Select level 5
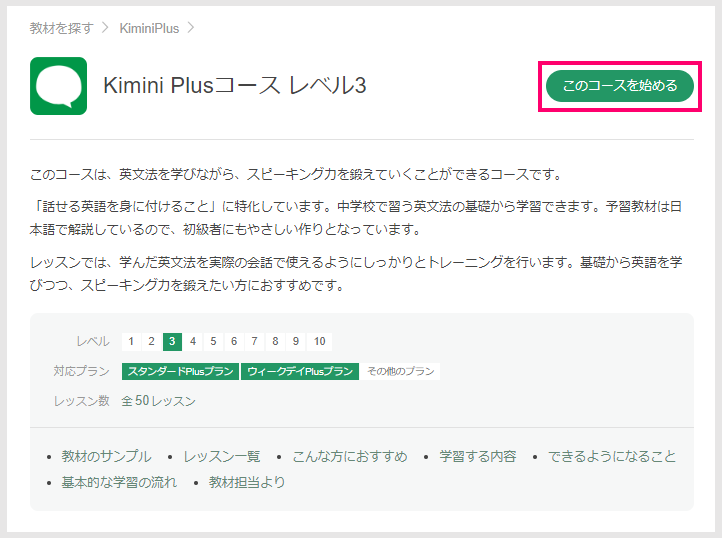The height and width of the screenshot is (538, 722). pyautogui.click(x=213, y=341)
